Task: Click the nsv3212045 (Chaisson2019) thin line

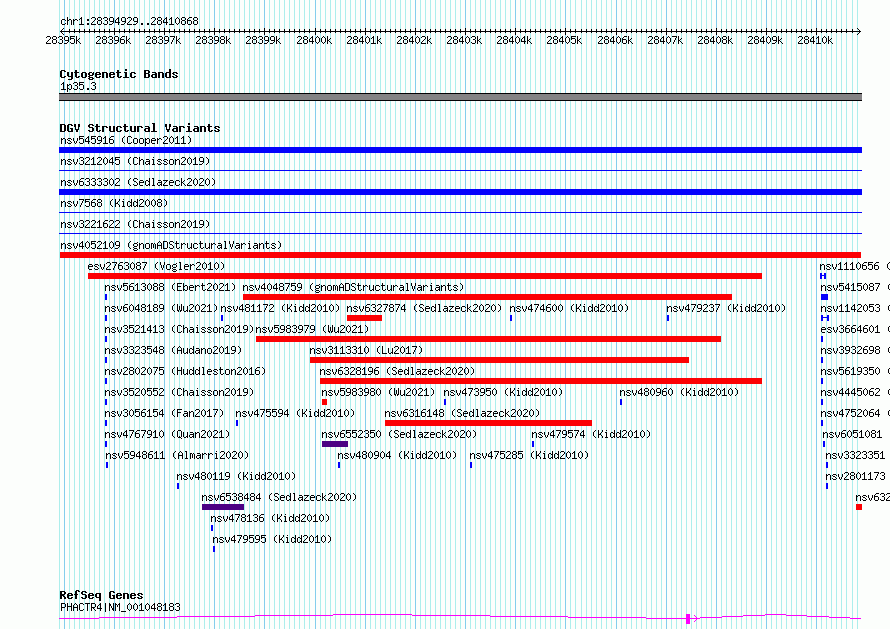Action: (x=460, y=170)
